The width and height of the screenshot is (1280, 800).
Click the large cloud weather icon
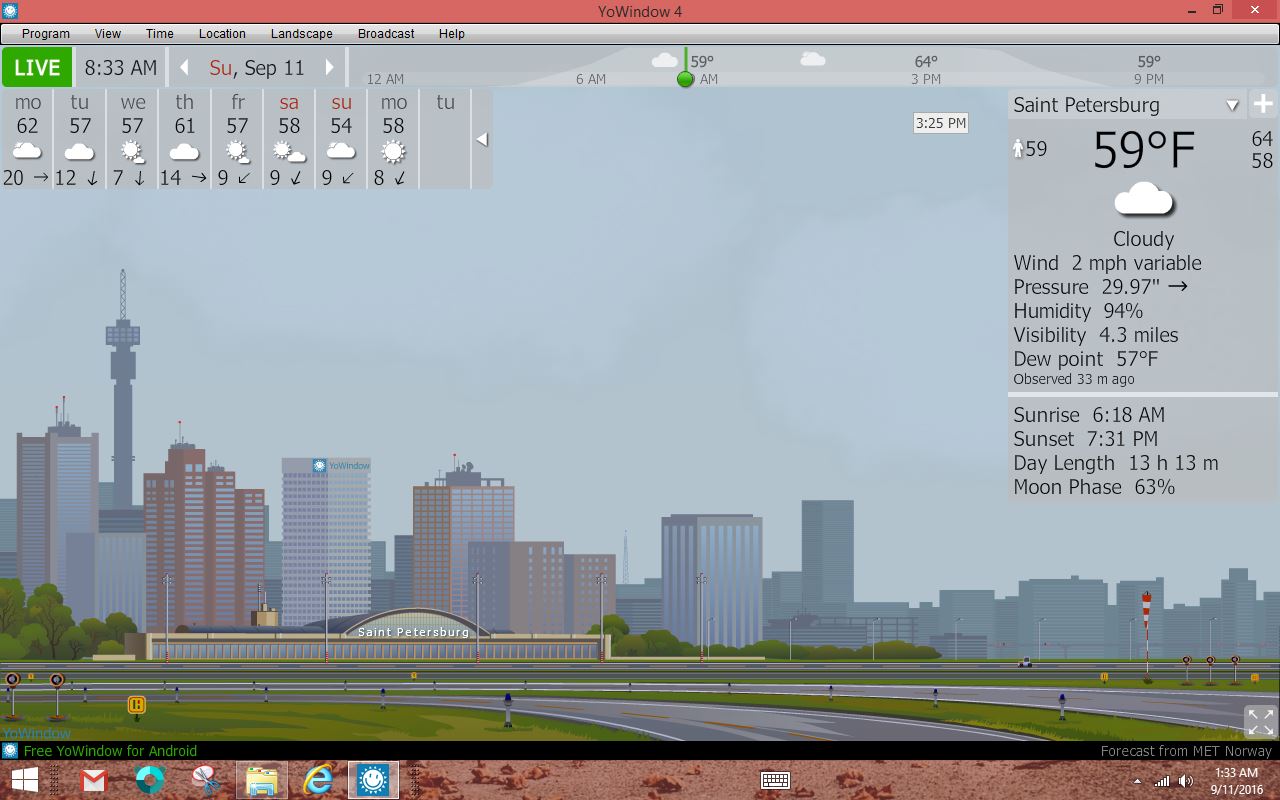pos(1143,200)
